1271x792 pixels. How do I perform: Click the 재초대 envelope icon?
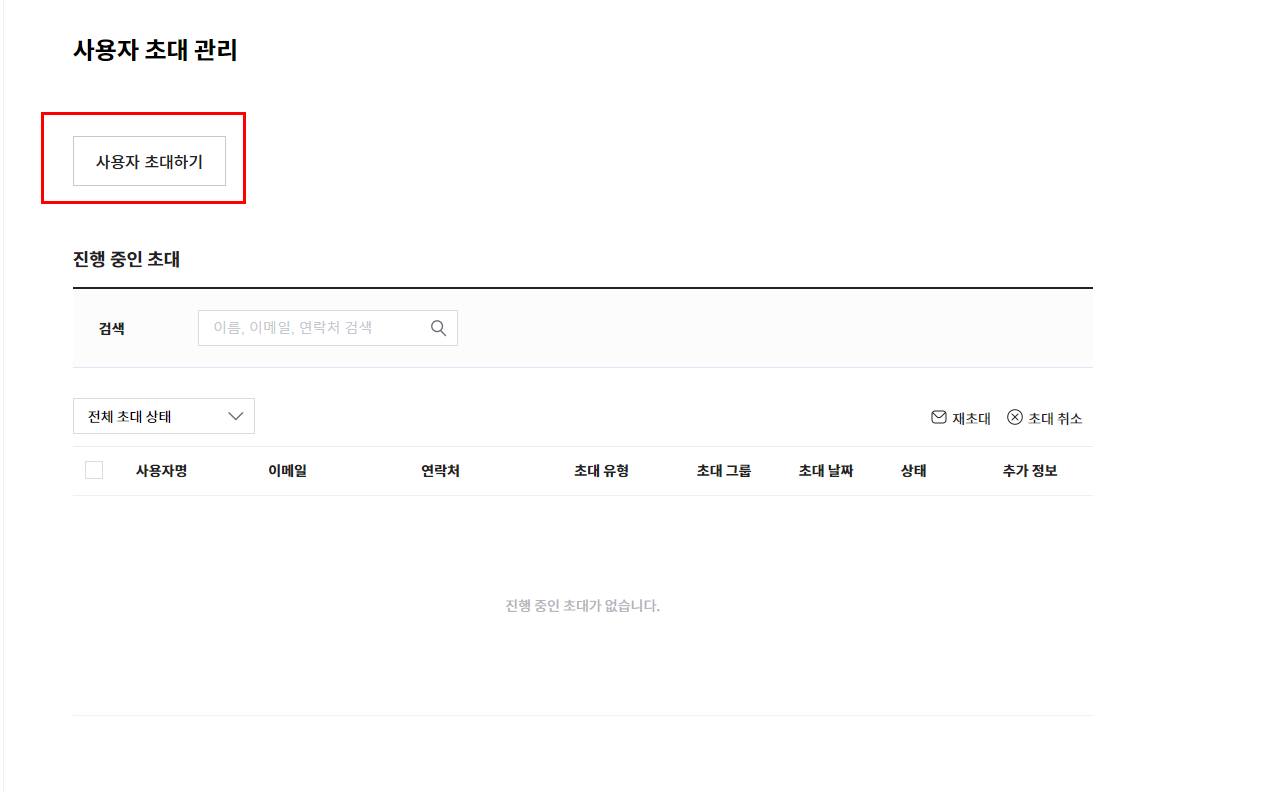pos(939,418)
